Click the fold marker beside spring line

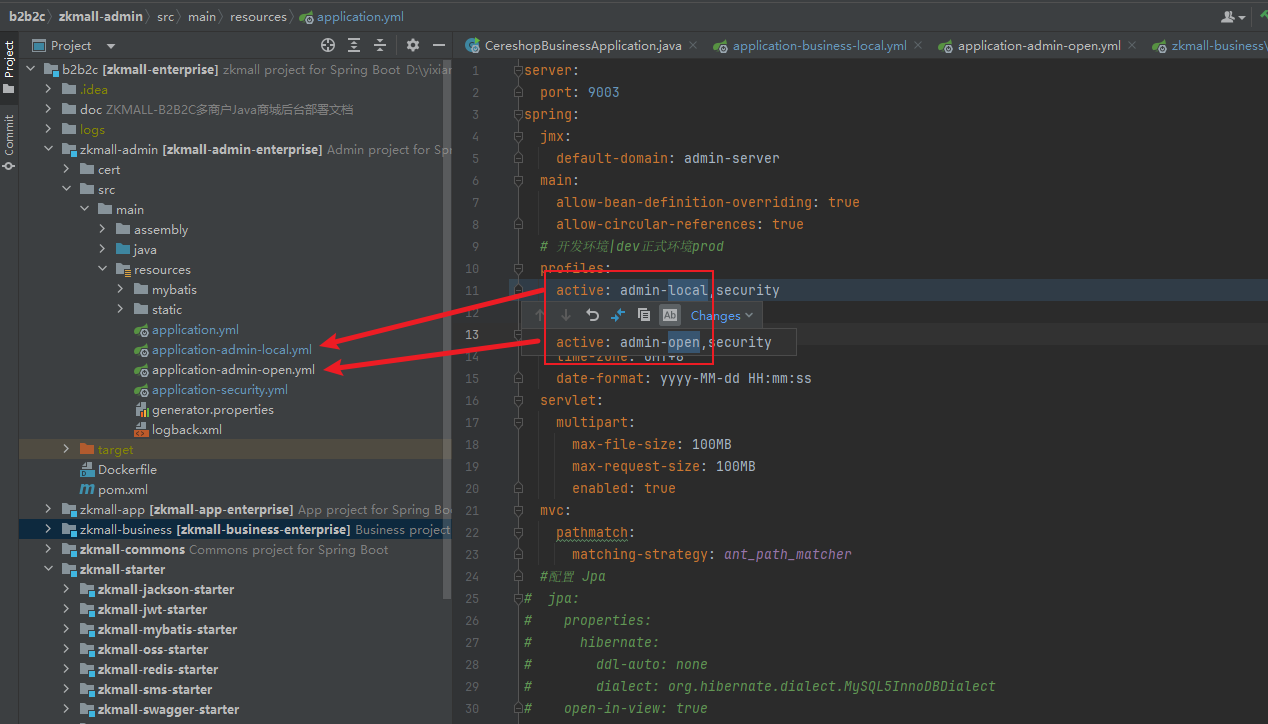click(x=518, y=114)
